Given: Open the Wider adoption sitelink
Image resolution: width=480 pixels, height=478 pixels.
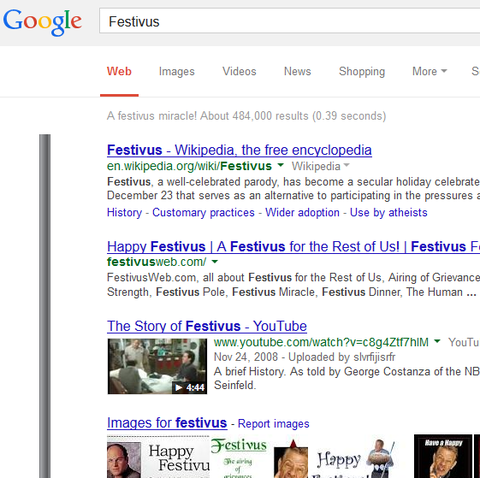Looking at the screenshot, I should coord(302,213).
